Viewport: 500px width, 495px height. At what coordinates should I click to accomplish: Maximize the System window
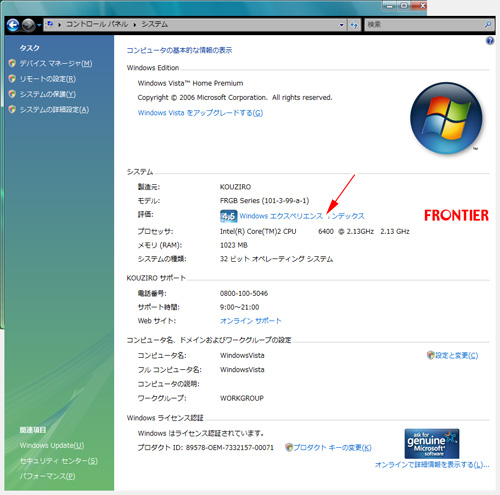coord(404,6)
